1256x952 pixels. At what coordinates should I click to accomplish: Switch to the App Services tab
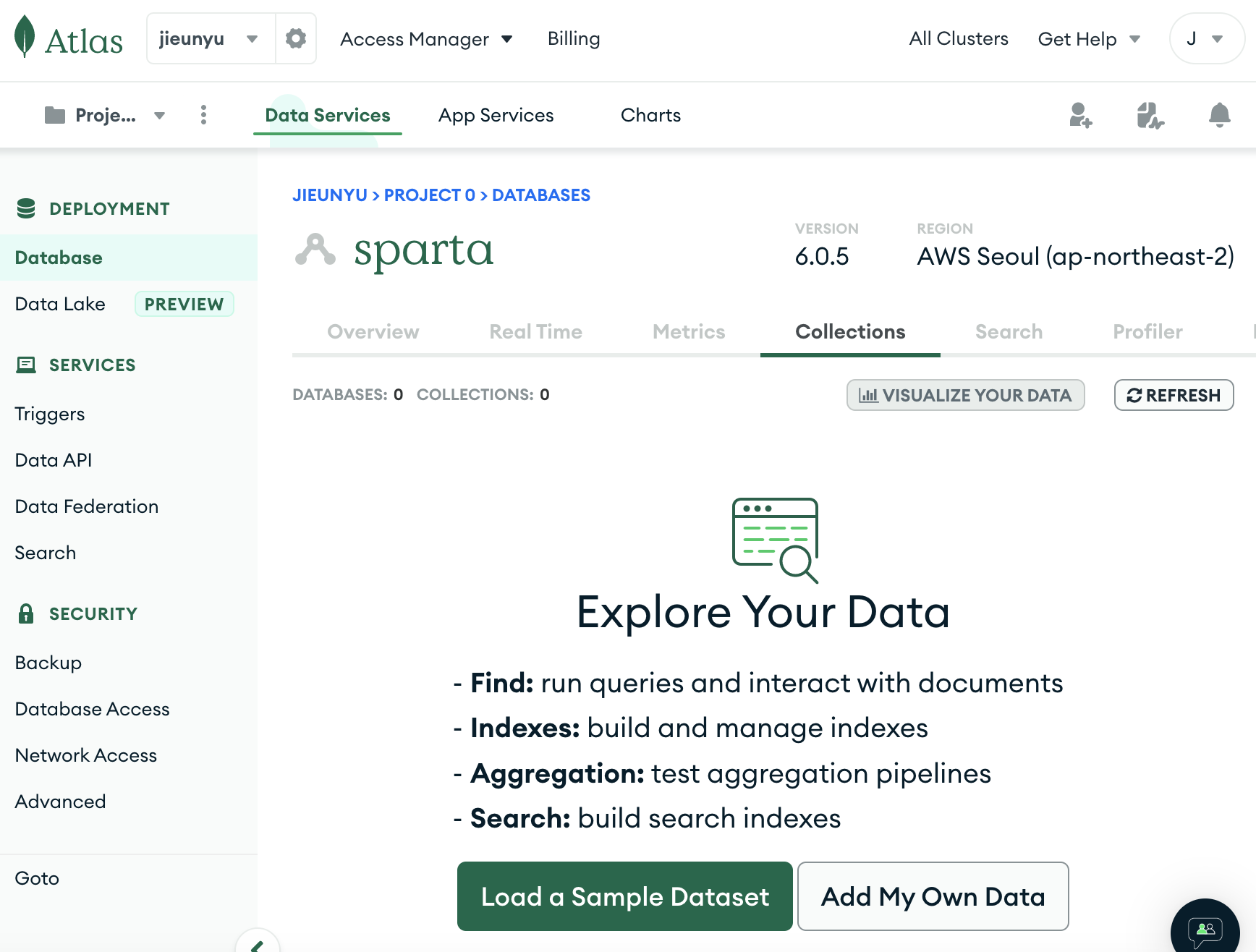pos(496,115)
